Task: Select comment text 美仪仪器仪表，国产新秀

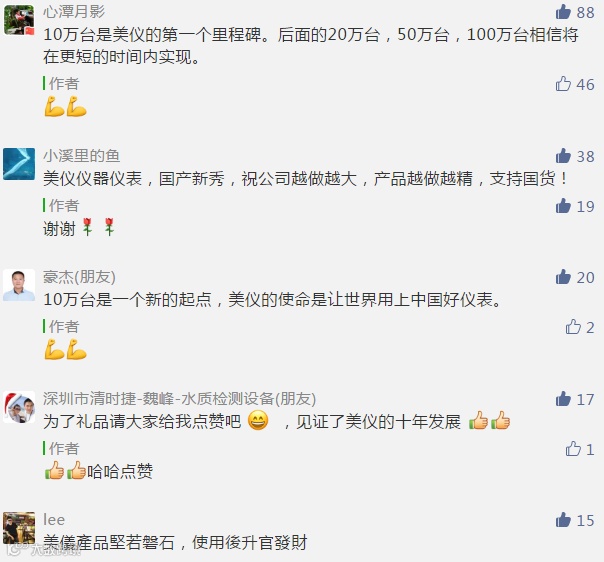Action: [133, 179]
